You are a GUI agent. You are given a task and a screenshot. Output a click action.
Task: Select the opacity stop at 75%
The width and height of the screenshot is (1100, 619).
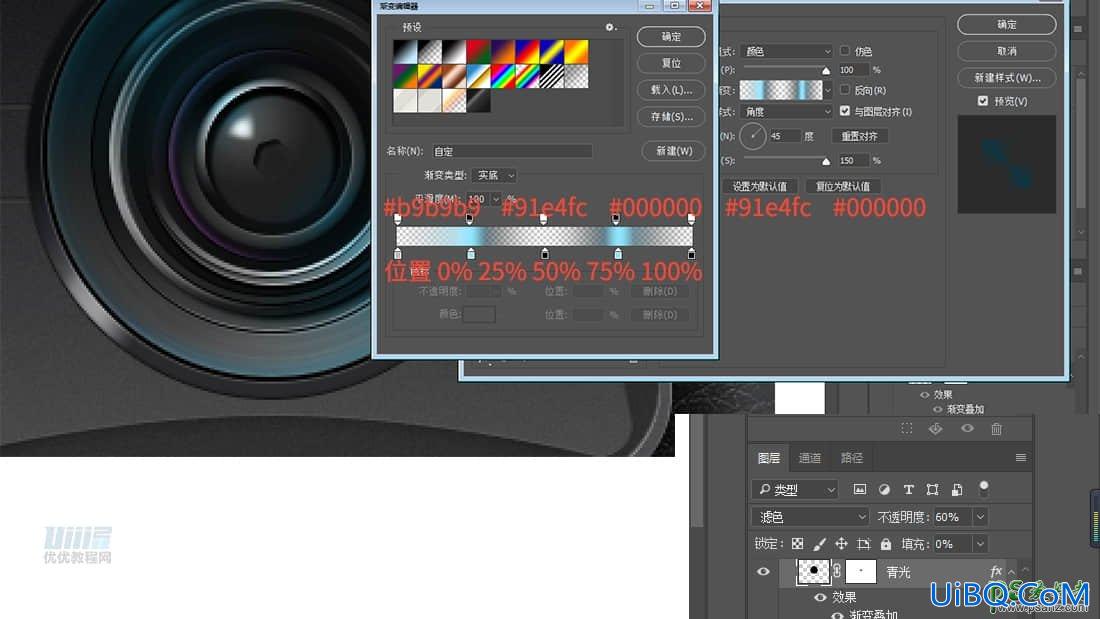615,220
